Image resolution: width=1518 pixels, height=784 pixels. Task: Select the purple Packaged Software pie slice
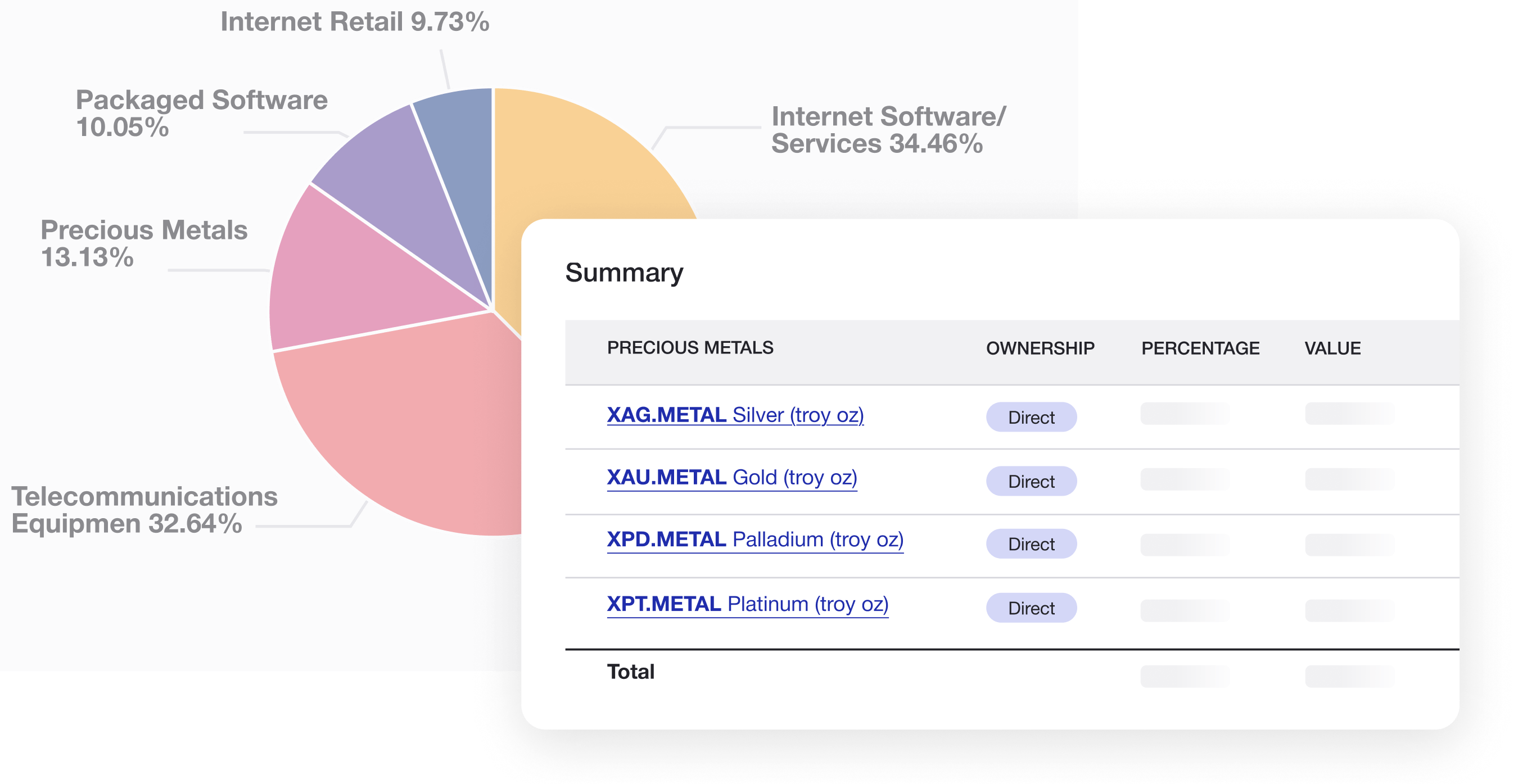click(x=389, y=171)
